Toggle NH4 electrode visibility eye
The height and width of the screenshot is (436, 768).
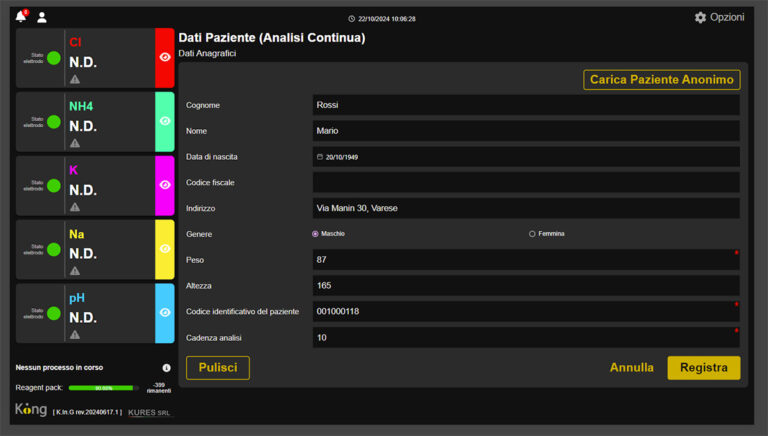pos(165,121)
